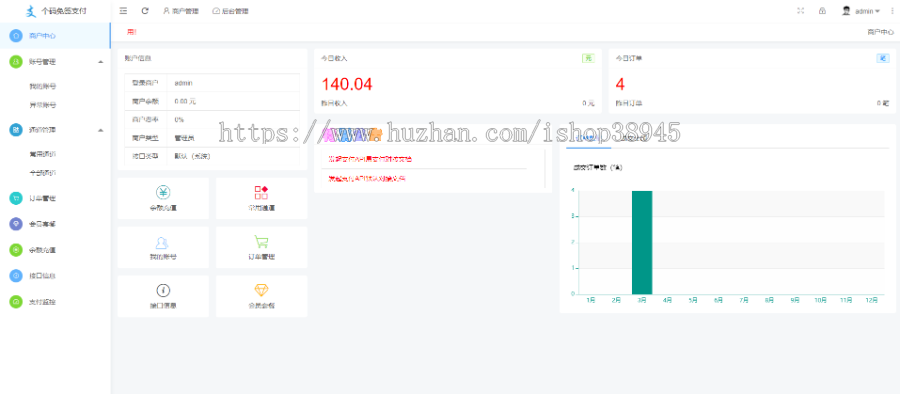Viewport: 900px width, 394px height.
Task: Click the vertical three-dots more icon
Action: click(893, 11)
